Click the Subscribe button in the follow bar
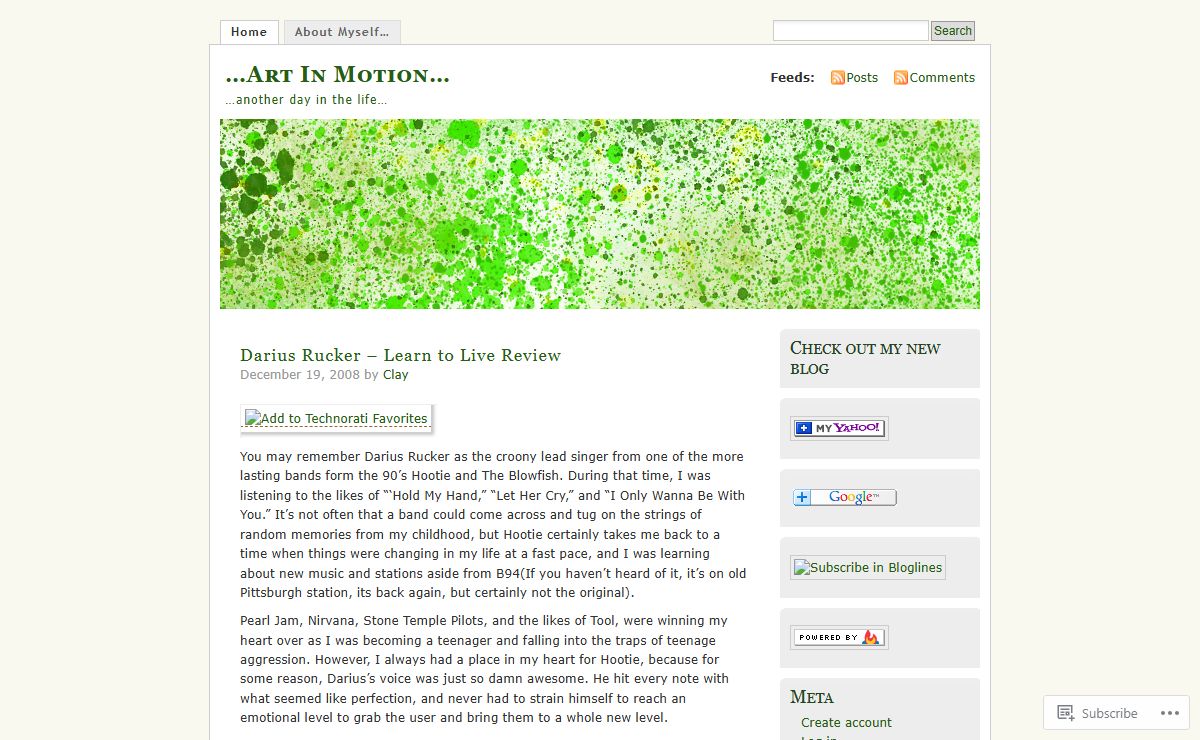The width and height of the screenshot is (1200, 740). pyautogui.click(x=1098, y=713)
